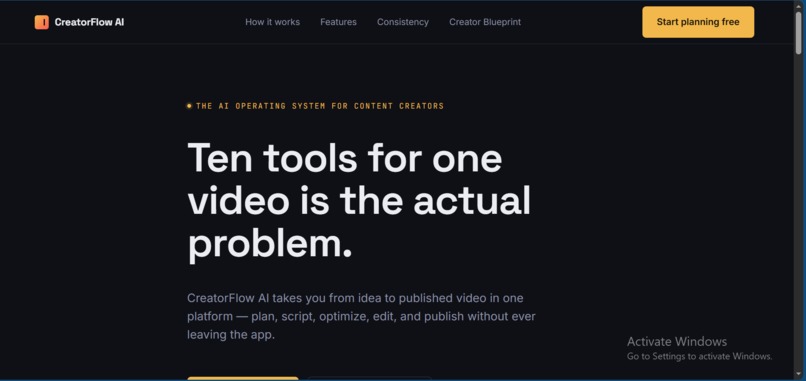Click the page vertical scrollbar thumb
Image resolution: width=806 pixels, height=381 pixels.
[x=799, y=32]
